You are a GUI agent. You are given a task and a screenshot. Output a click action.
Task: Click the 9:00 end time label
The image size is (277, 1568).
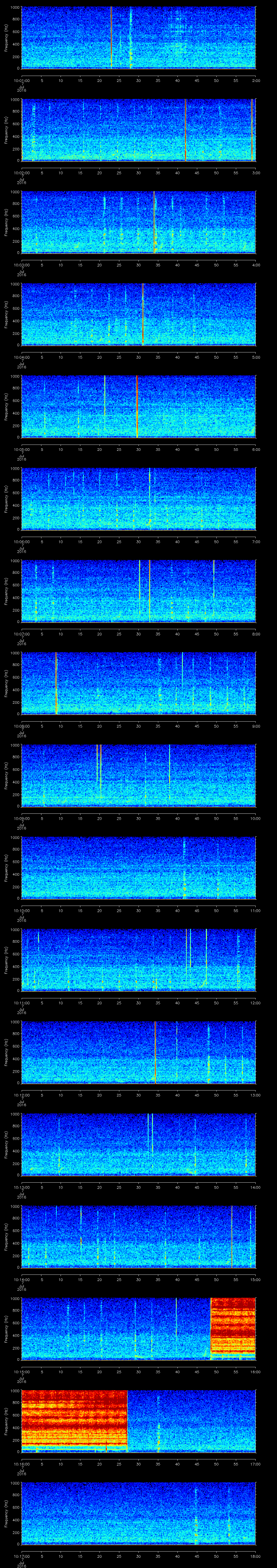click(x=256, y=726)
